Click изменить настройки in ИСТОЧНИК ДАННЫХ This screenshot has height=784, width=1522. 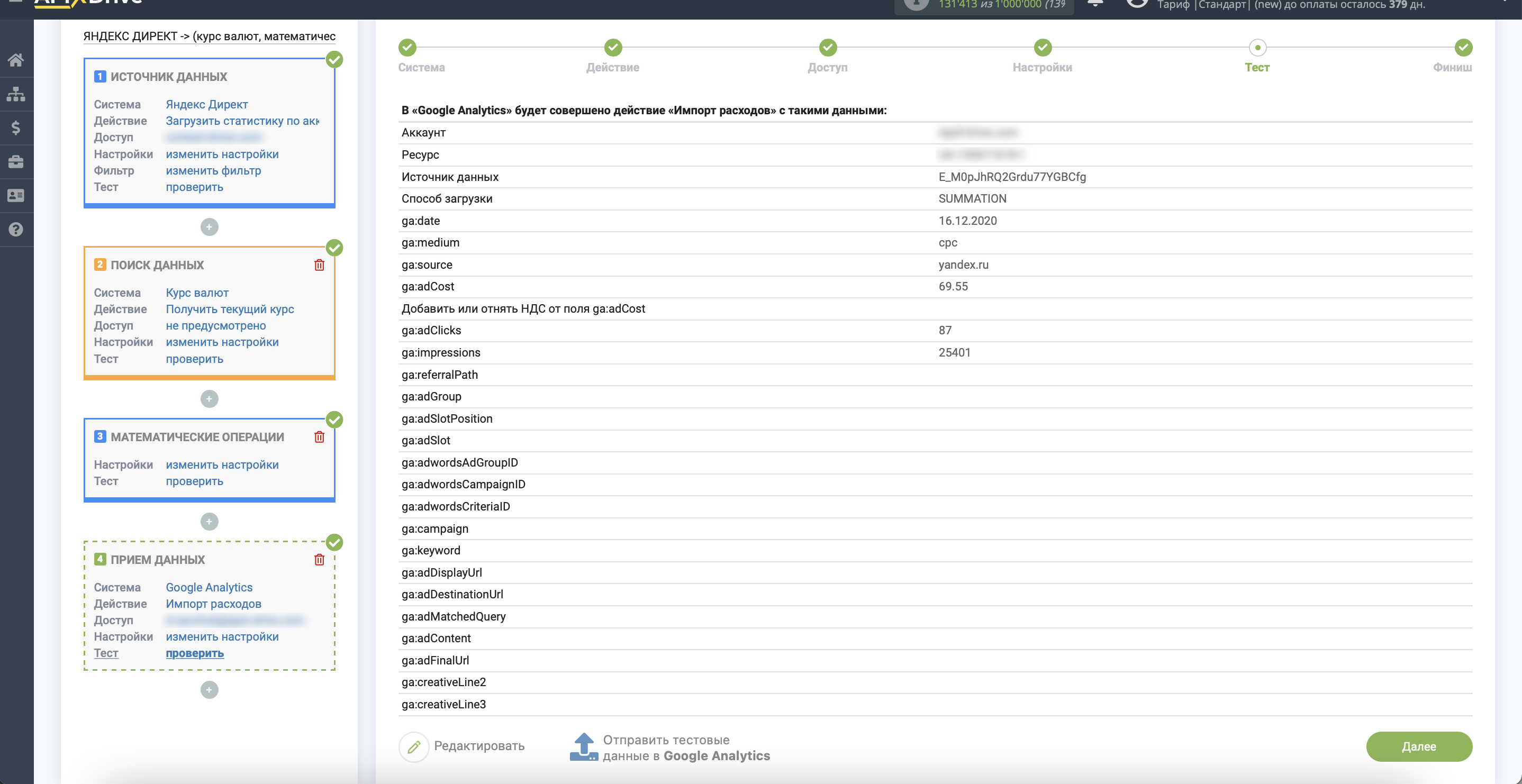(x=222, y=153)
